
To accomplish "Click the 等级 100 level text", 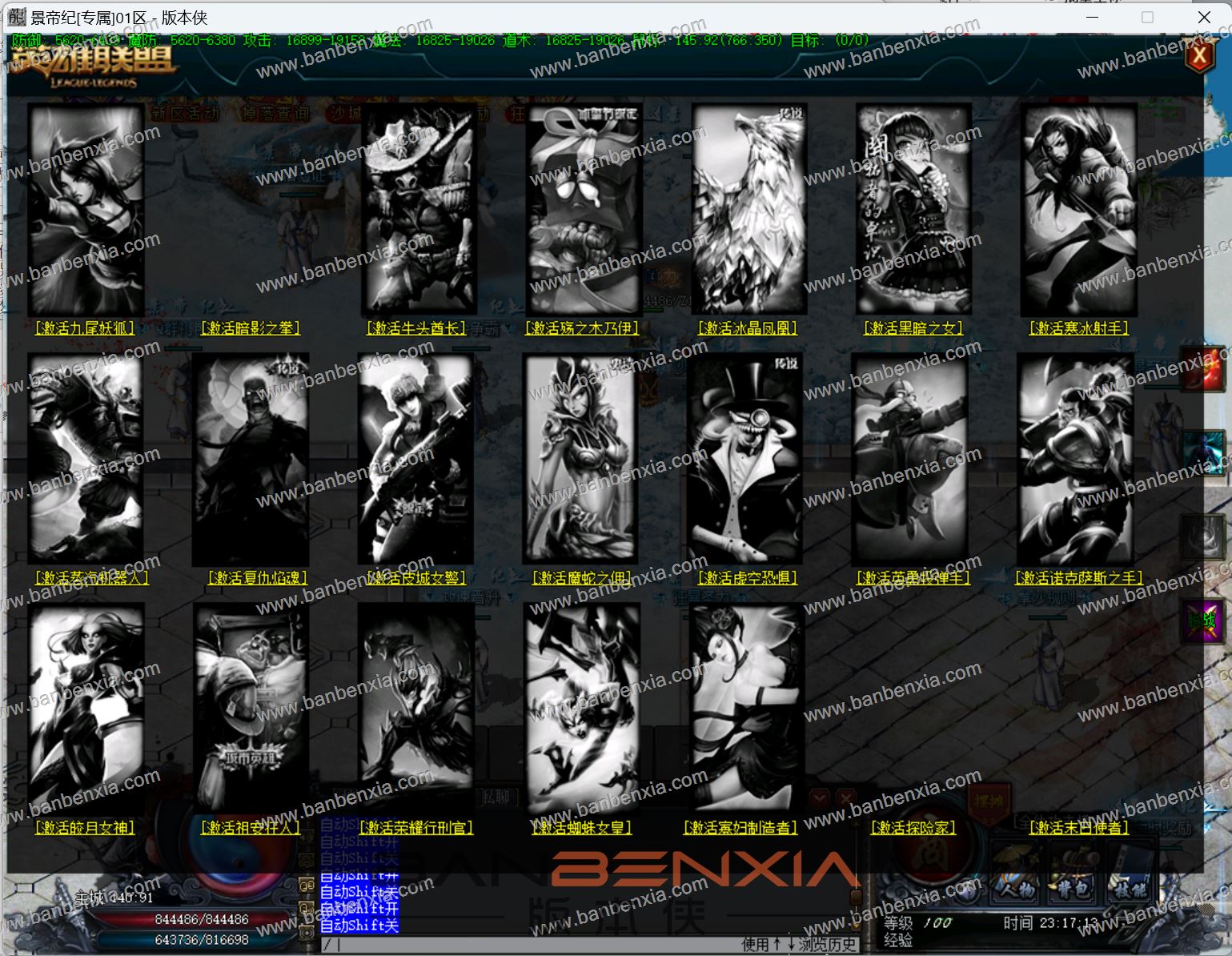I will coord(917,923).
